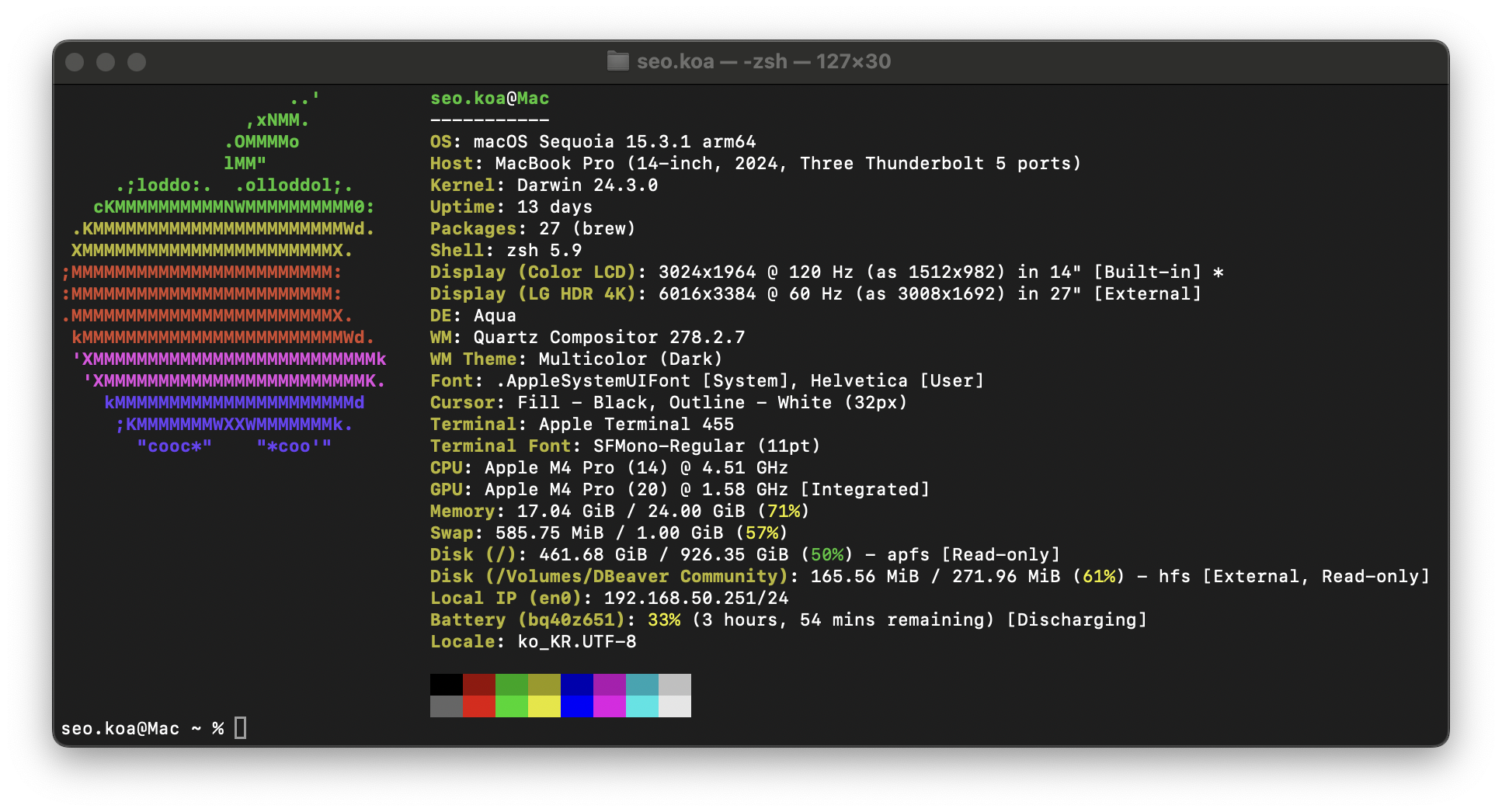Image resolution: width=1502 pixels, height=812 pixels.
Task: Click the dark blue block in the top palette row
Action: [577, 685]
